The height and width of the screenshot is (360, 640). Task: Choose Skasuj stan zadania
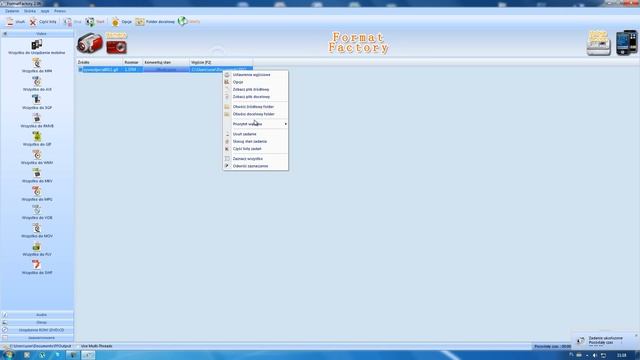tap(256, 141)
